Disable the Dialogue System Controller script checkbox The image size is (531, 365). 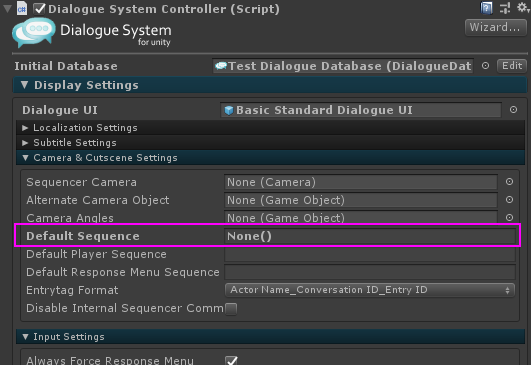tap(39, 9)
